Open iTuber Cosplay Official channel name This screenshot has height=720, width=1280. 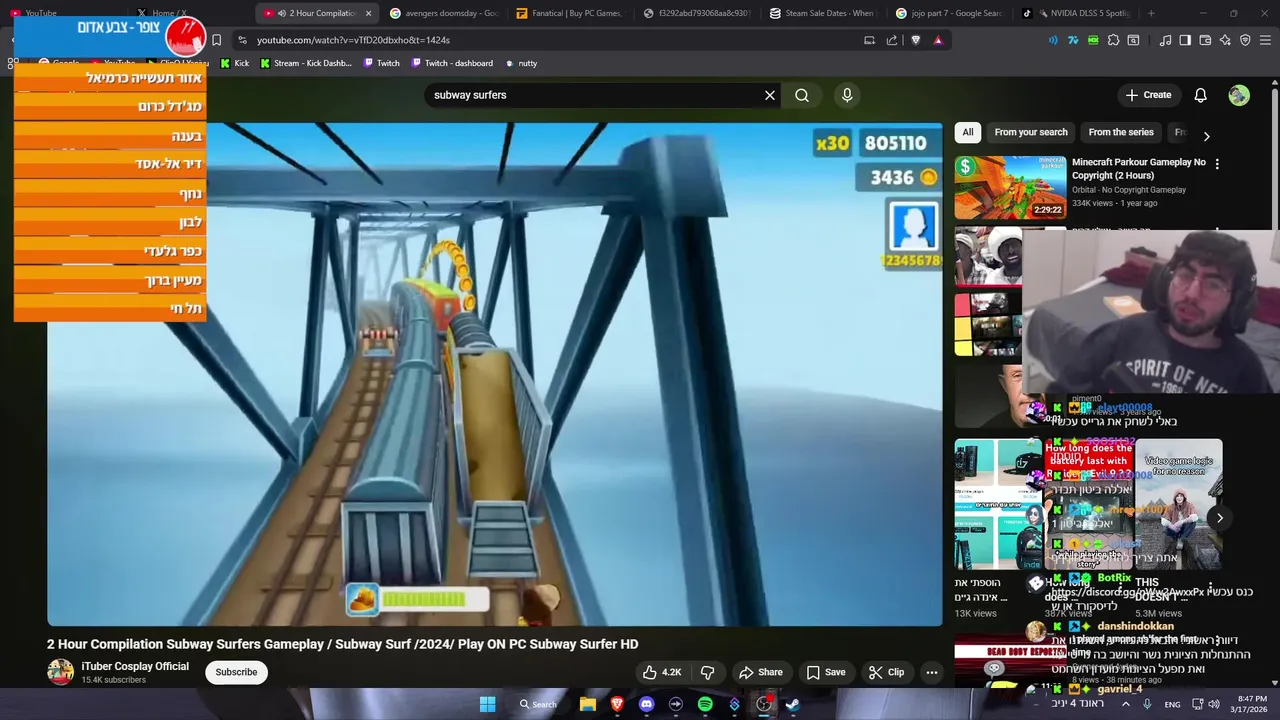pos(135,666)
